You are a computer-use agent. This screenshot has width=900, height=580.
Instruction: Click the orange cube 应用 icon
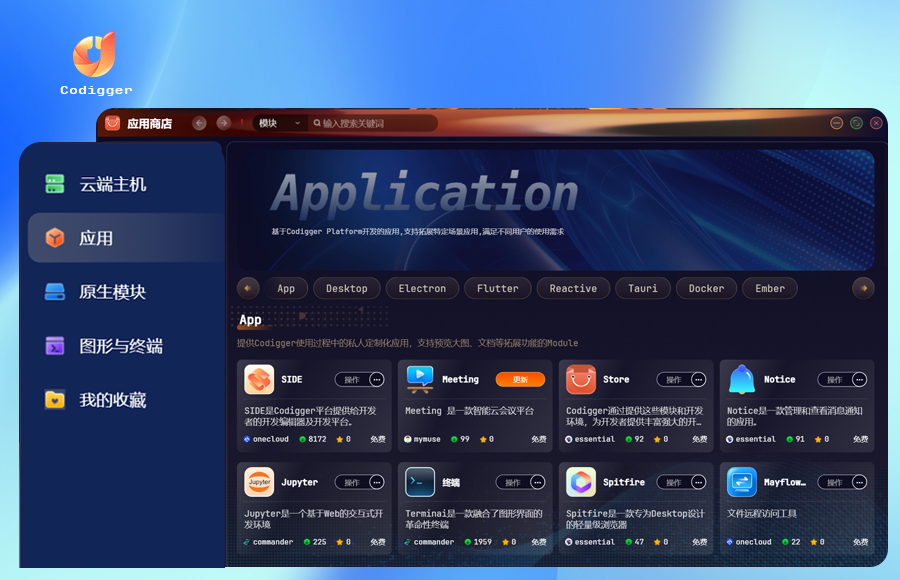(55, 238)
